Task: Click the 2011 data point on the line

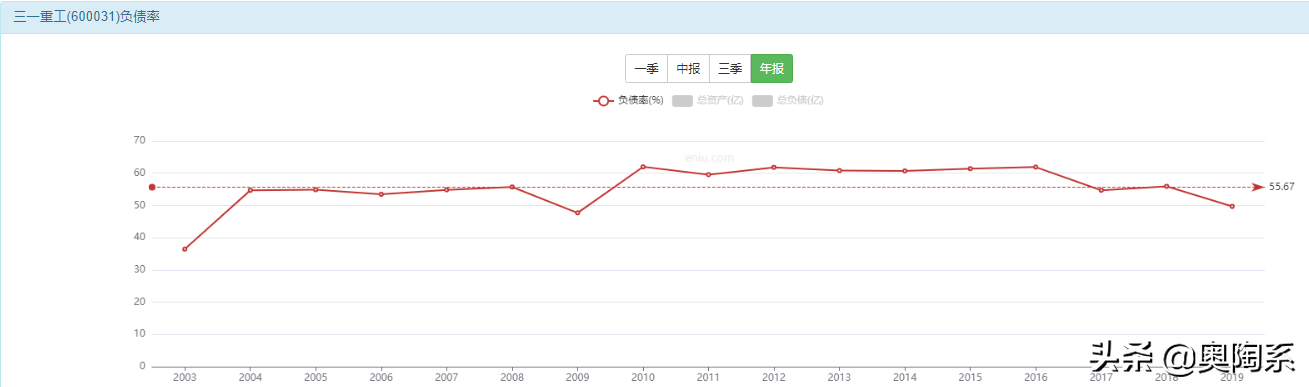Action: (708, 174)
